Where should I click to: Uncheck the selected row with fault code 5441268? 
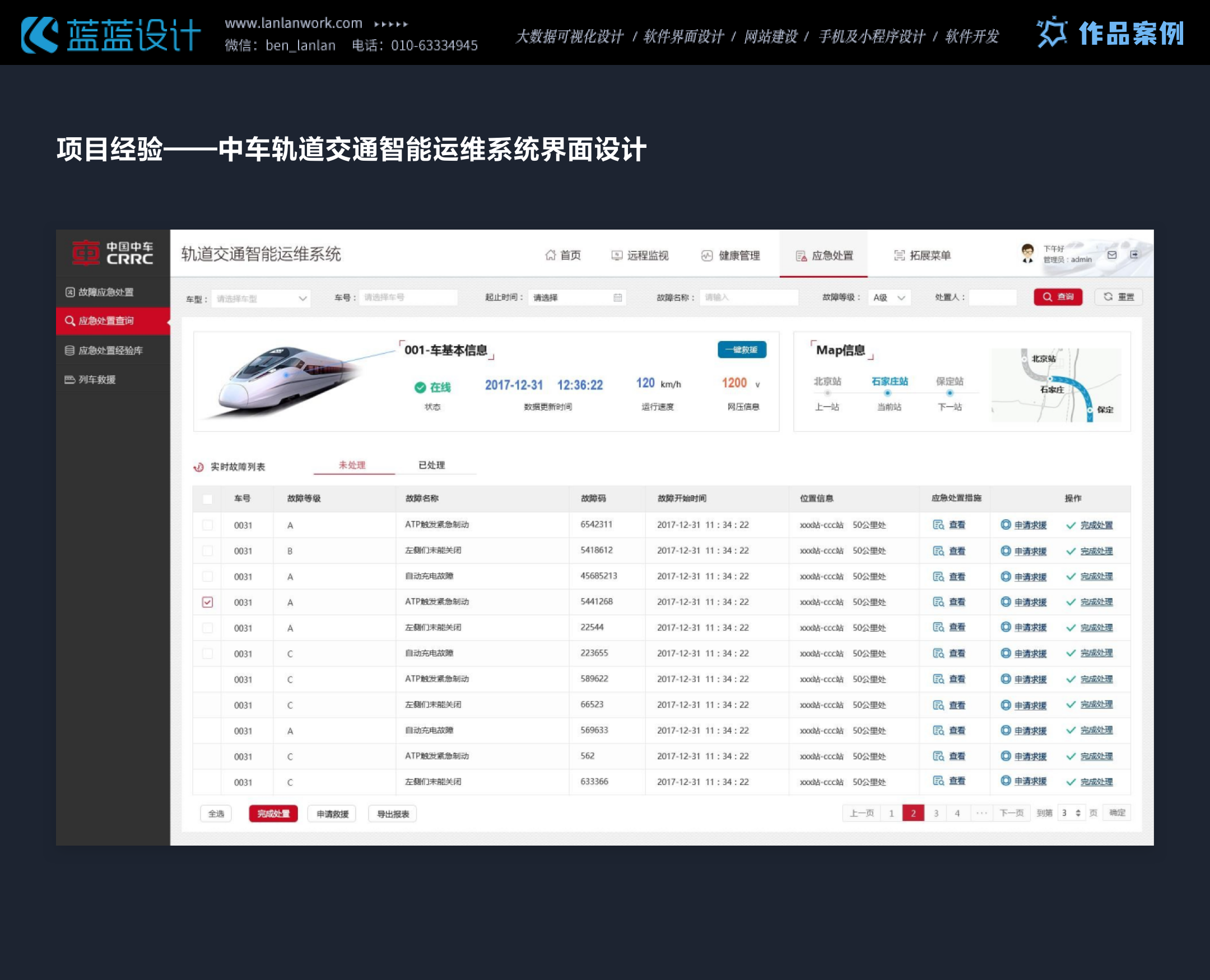point(208,602)
